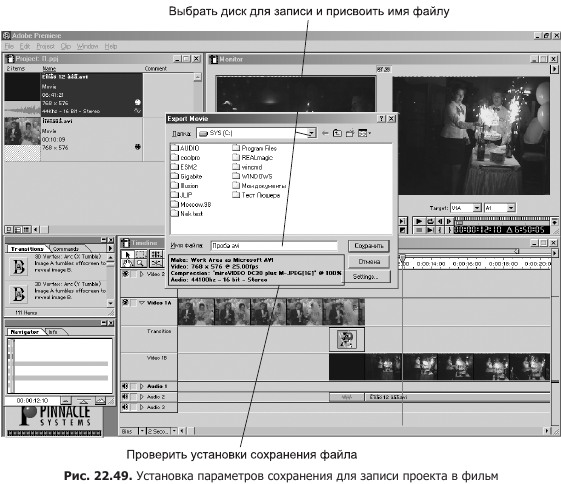Pick the Range Select marquee tool
Screen dimensions: 561x484
141,255
